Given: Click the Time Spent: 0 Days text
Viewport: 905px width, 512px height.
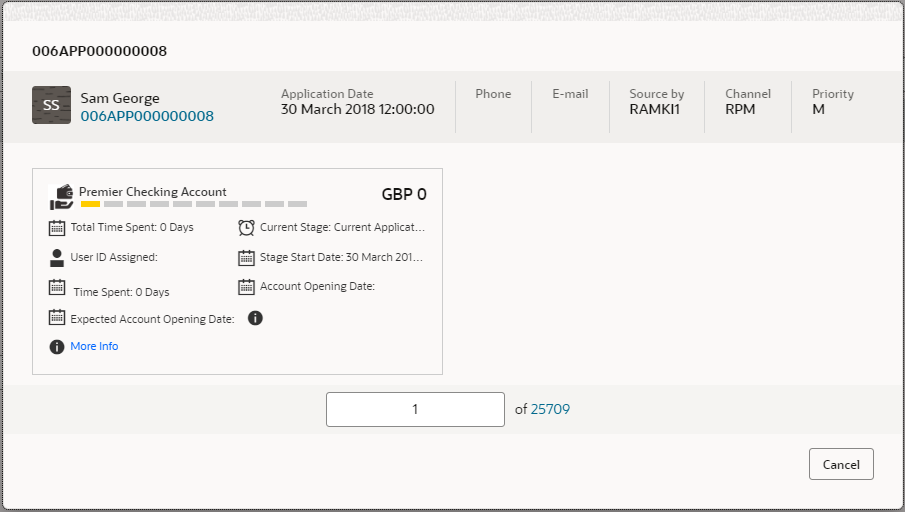Looking at the screenshot, I should (121, 292).
